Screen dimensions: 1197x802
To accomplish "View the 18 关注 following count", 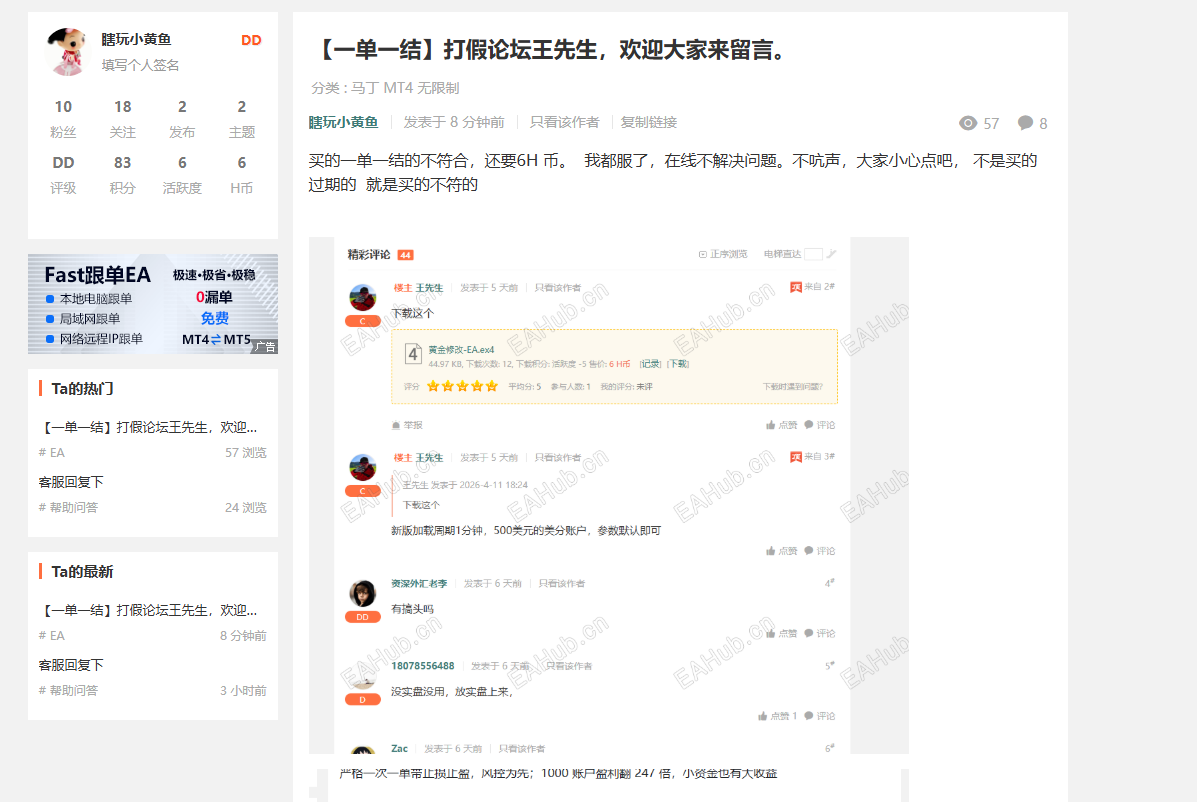I will 123,119.
